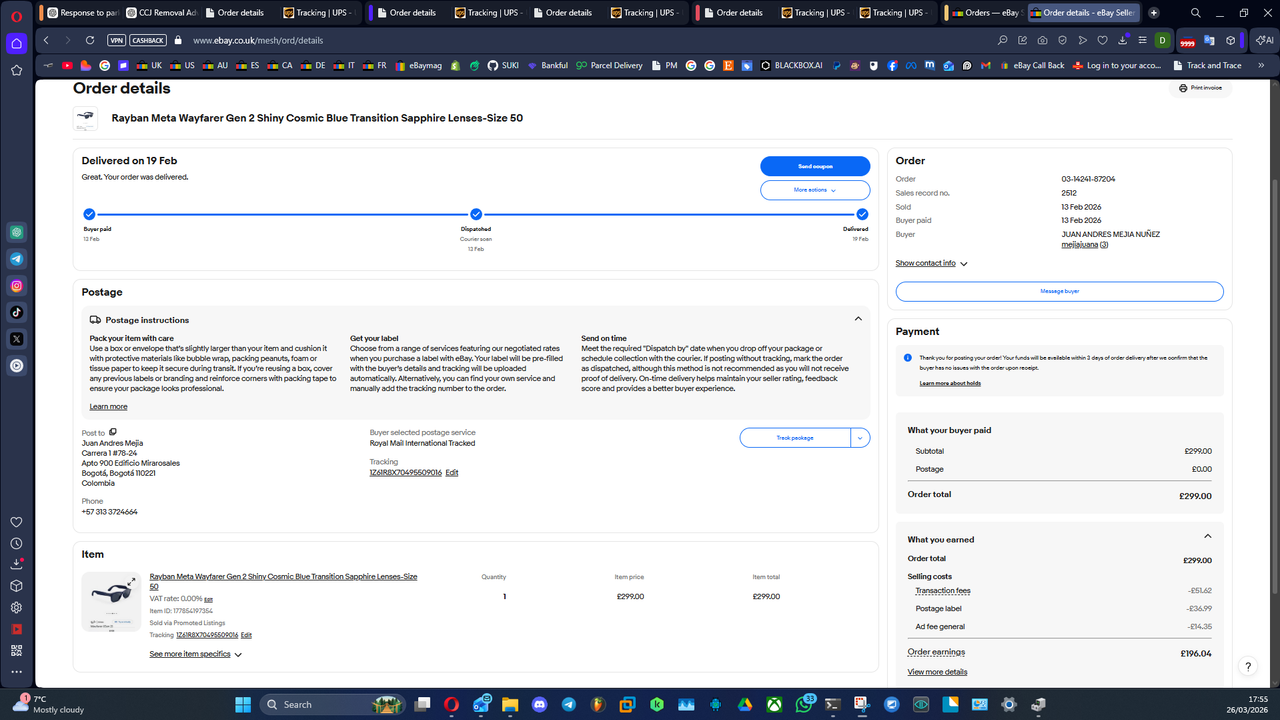Open the Rayban Meta Wayfarer listing title link

[x=283, y=581]
